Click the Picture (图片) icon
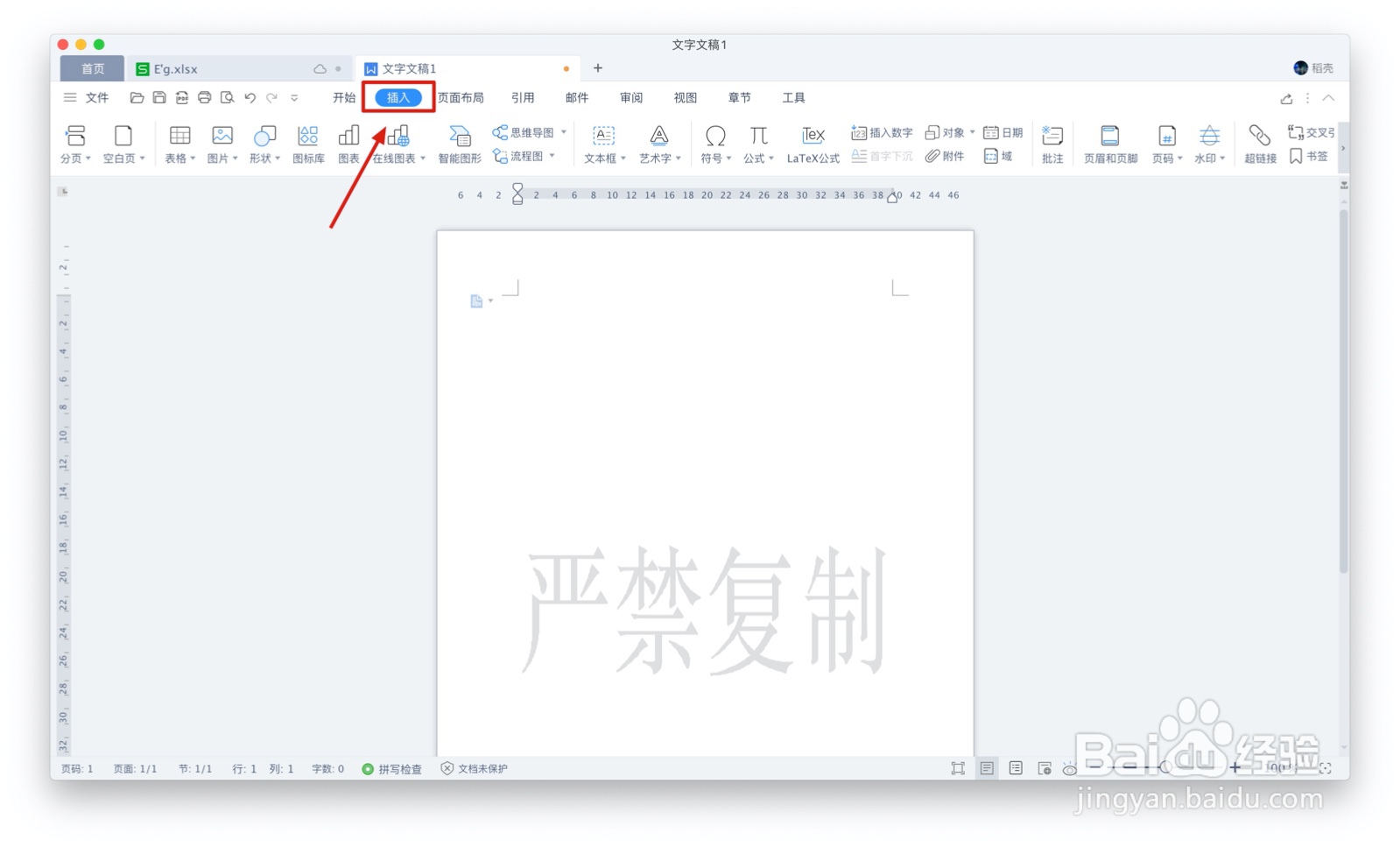This screenshot has height=847, width=1400. pos(222,136)
